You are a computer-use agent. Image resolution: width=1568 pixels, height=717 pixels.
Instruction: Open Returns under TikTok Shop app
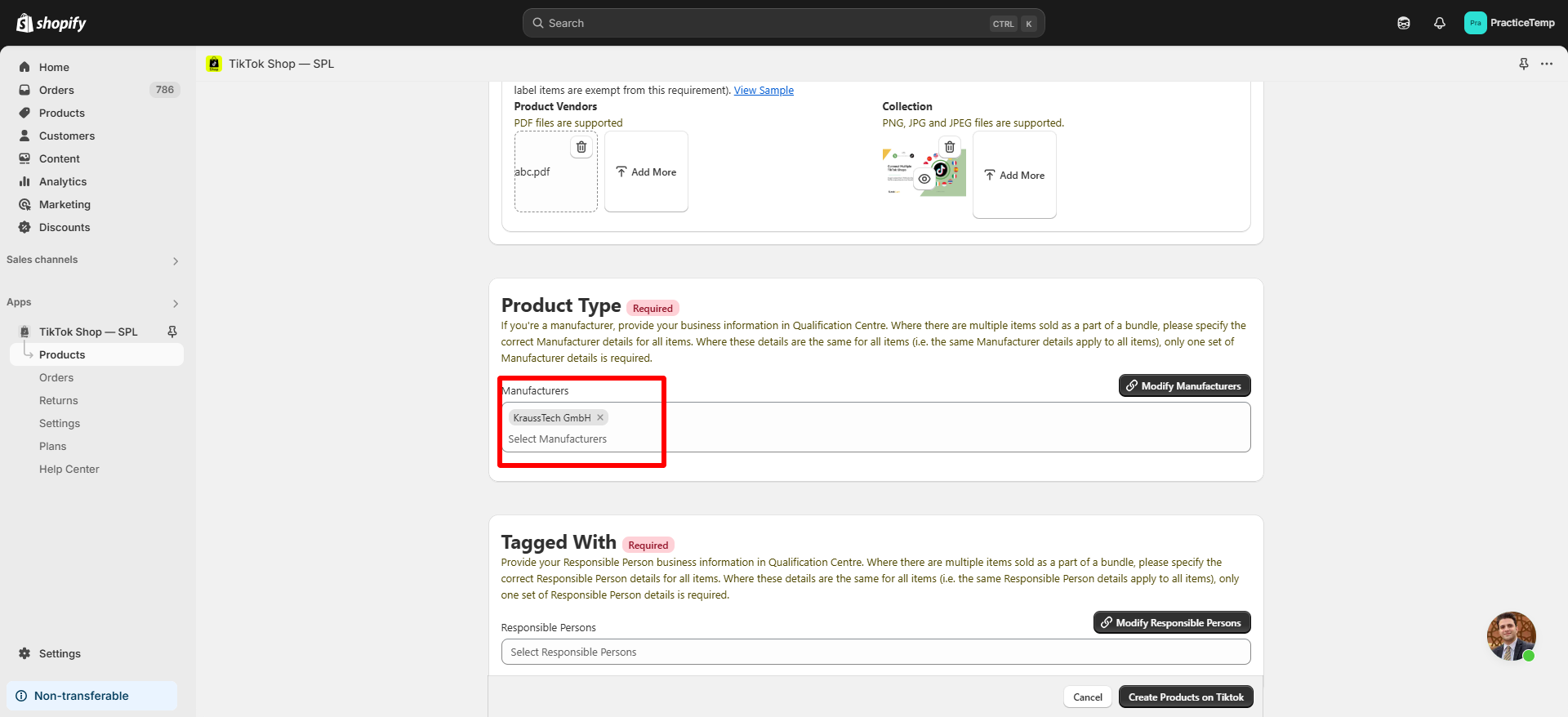[59, 400]
